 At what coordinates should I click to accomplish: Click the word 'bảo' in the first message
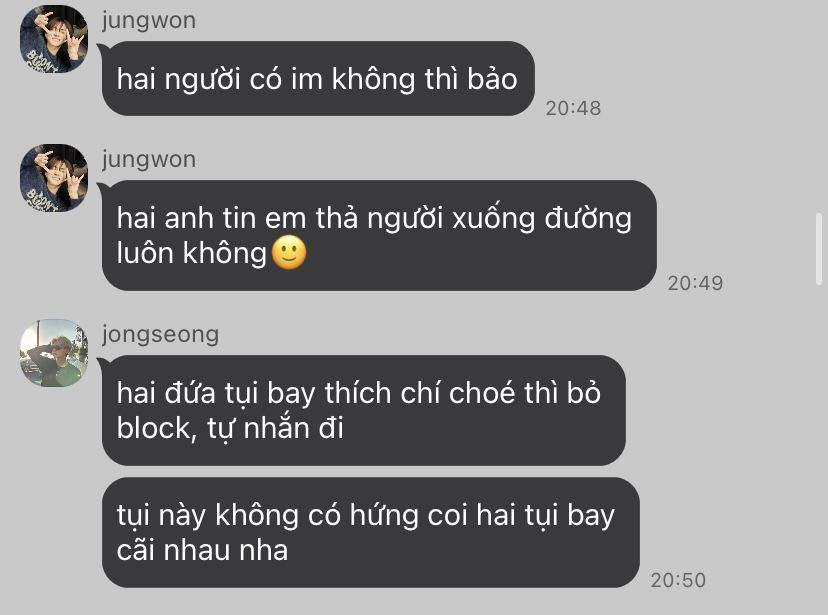tap(492, 79)
